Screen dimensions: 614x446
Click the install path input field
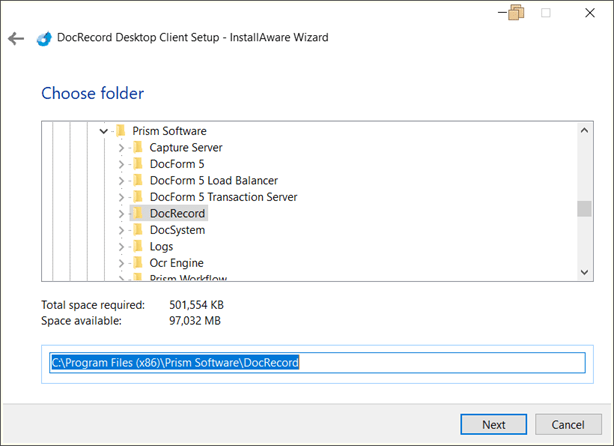pos(317,363)
